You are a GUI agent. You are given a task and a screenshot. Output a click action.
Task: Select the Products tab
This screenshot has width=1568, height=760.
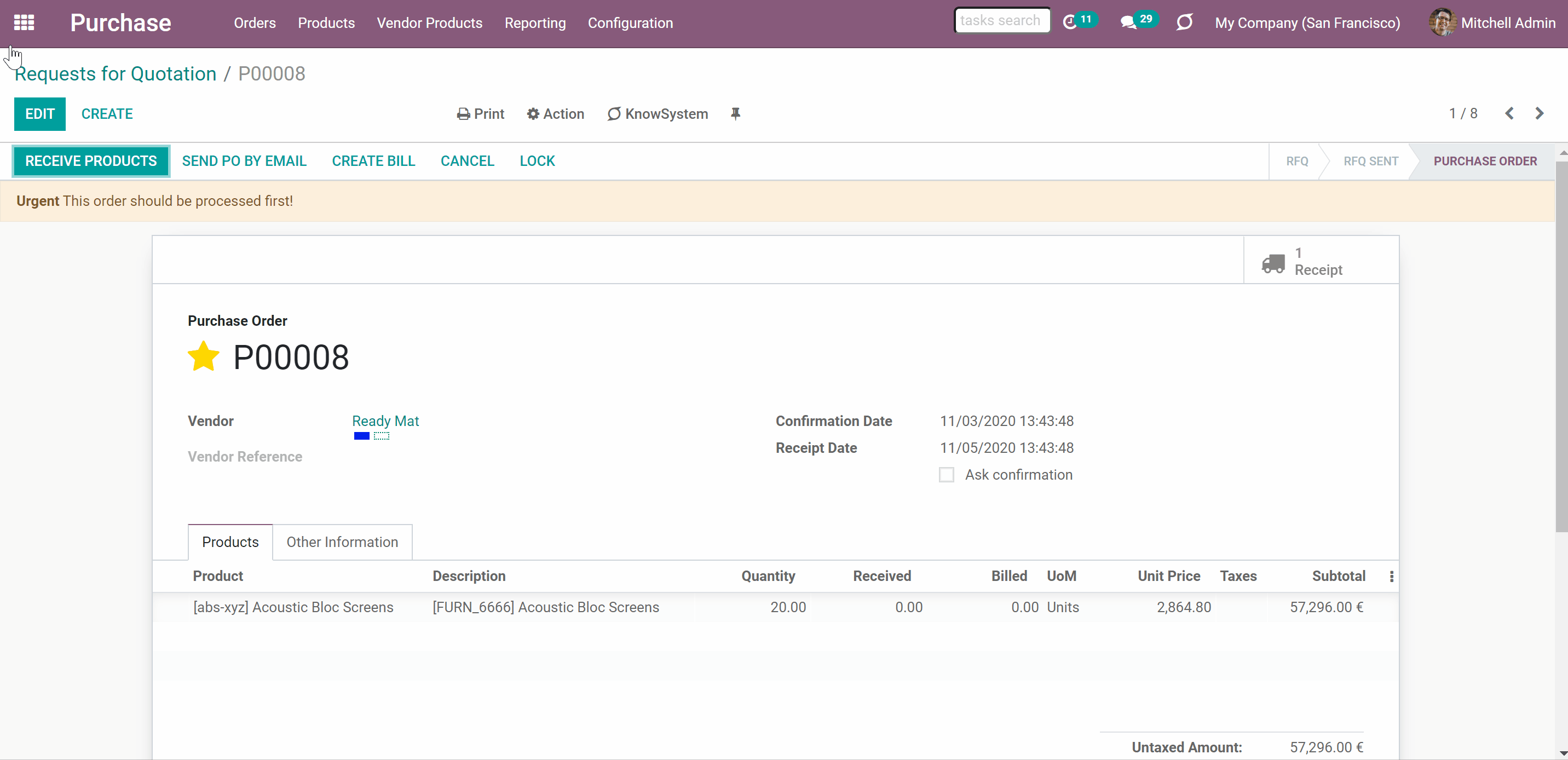[230, 542]
